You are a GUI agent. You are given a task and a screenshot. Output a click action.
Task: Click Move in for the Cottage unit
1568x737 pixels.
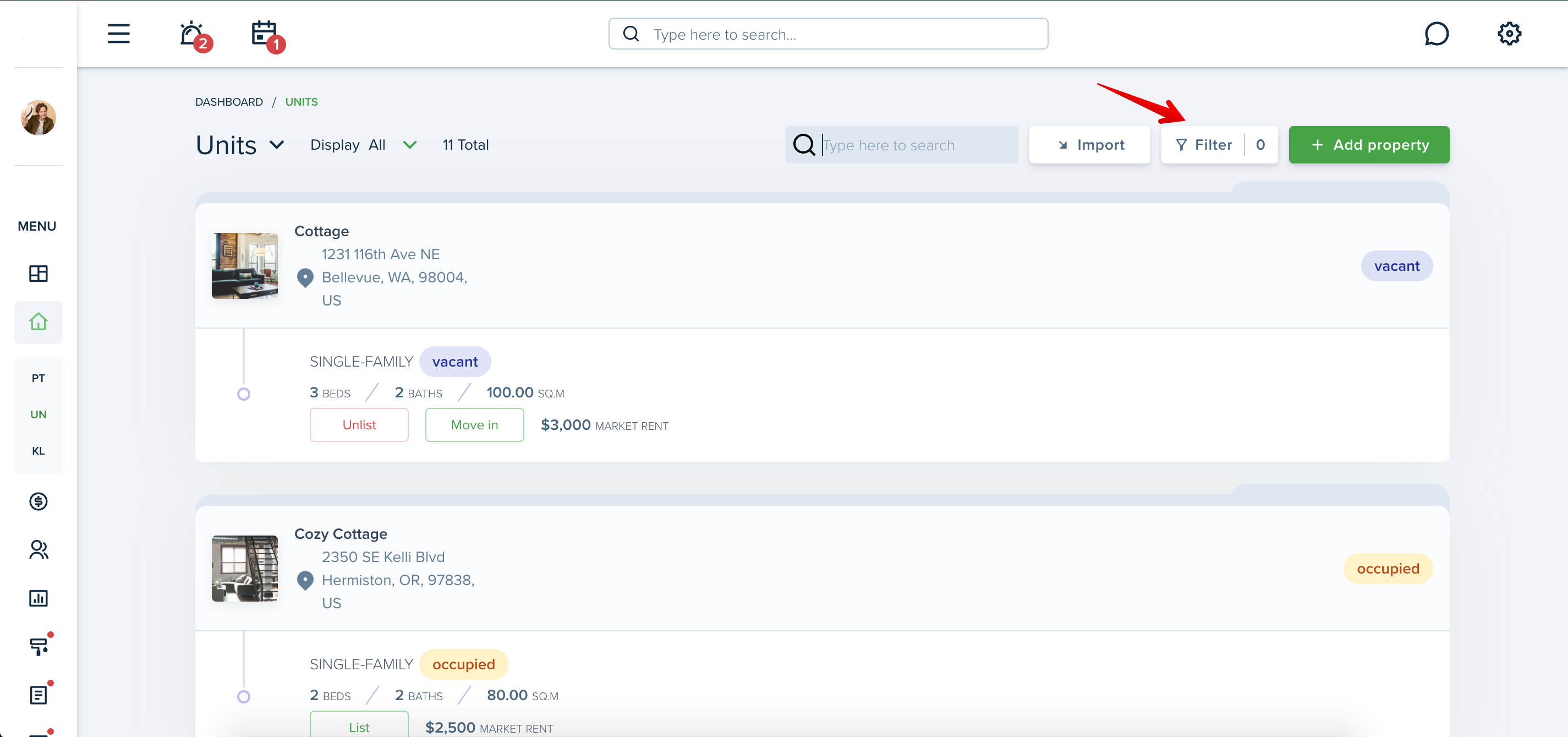tap(474, 425)
